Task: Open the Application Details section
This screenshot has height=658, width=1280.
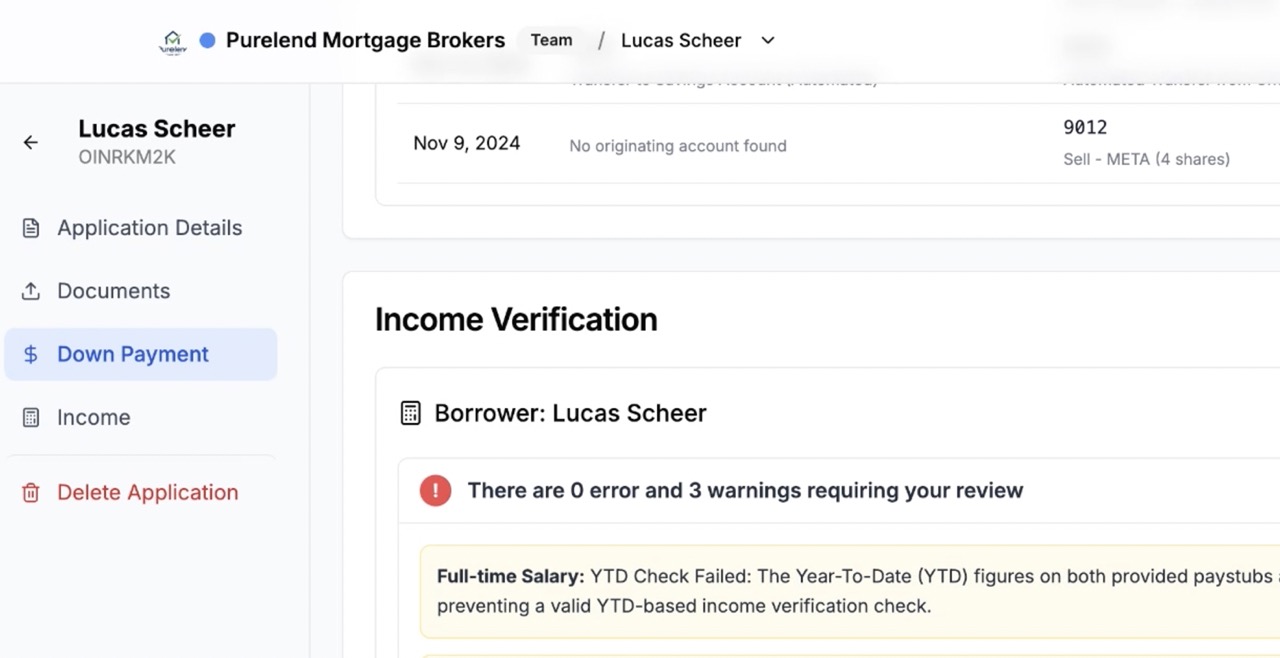Action: [149, 228]
